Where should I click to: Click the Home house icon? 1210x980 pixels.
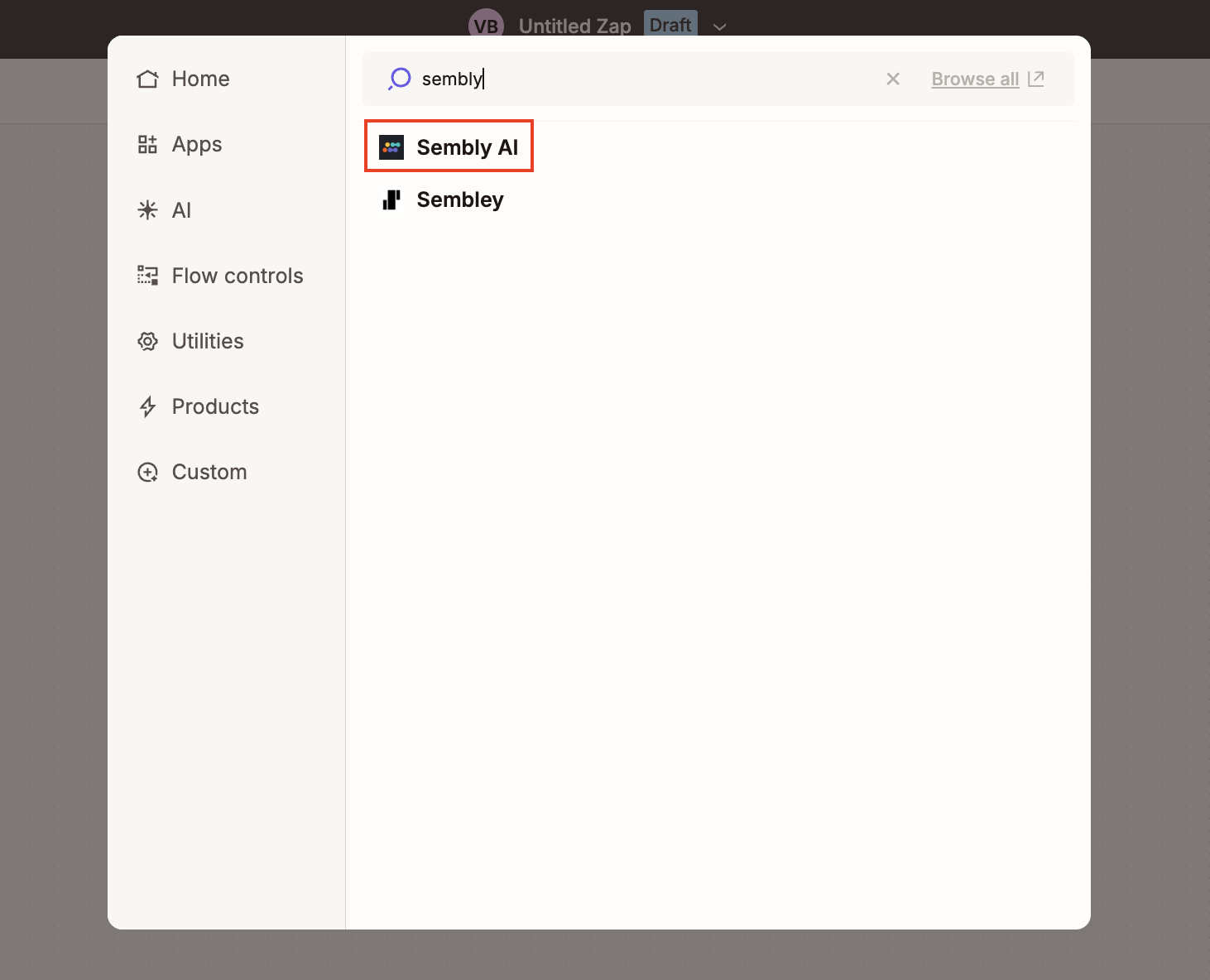(147, 79)
